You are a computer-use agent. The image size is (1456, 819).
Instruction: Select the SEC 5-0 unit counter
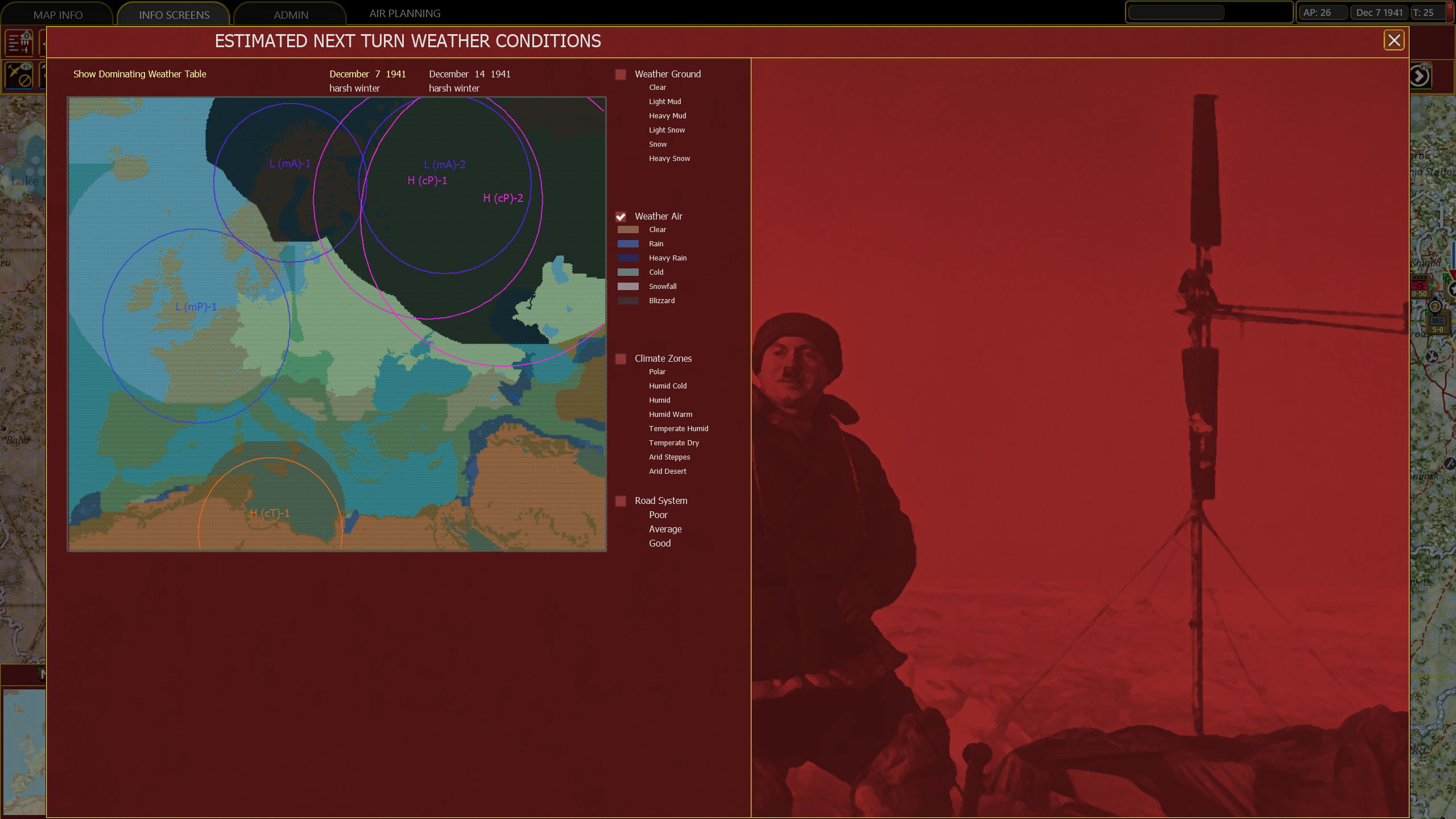pyautogui.click(x=1437, y=324)
